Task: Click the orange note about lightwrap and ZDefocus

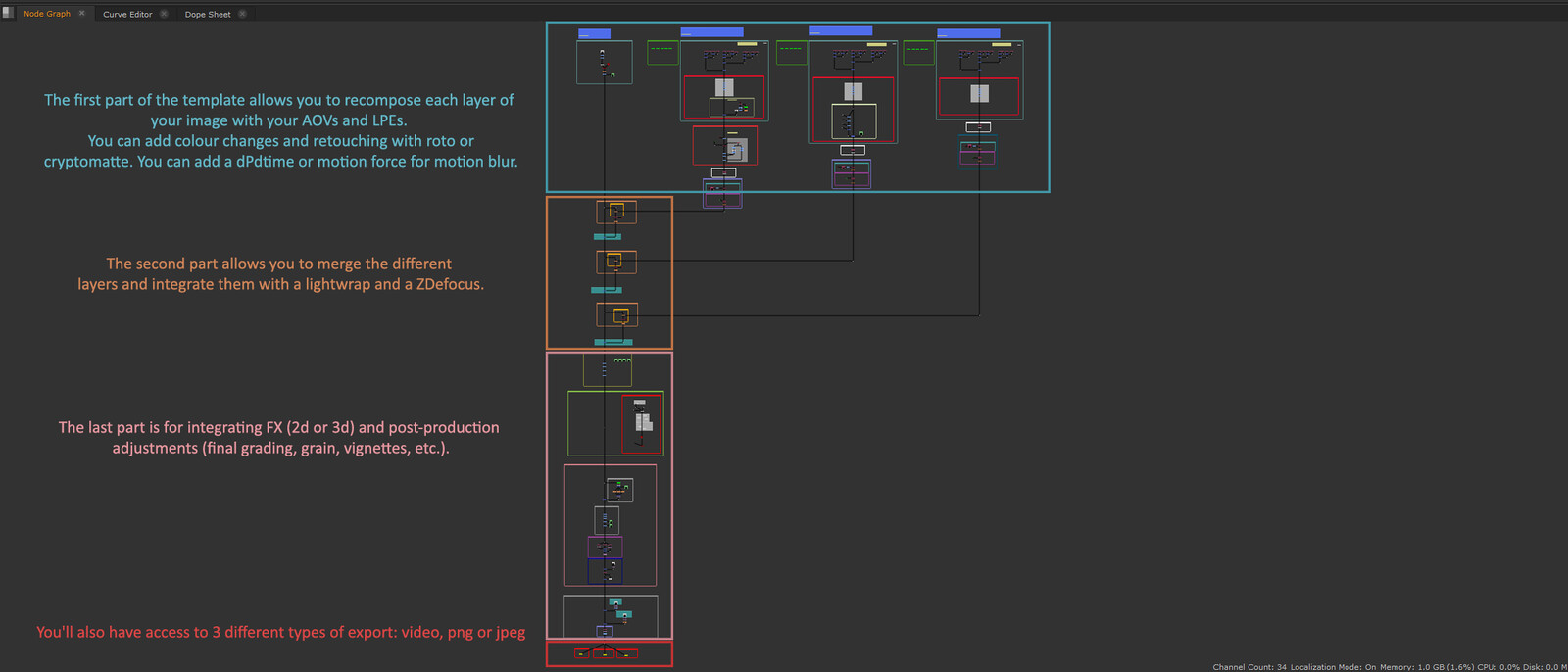Action: click(280, 274)
